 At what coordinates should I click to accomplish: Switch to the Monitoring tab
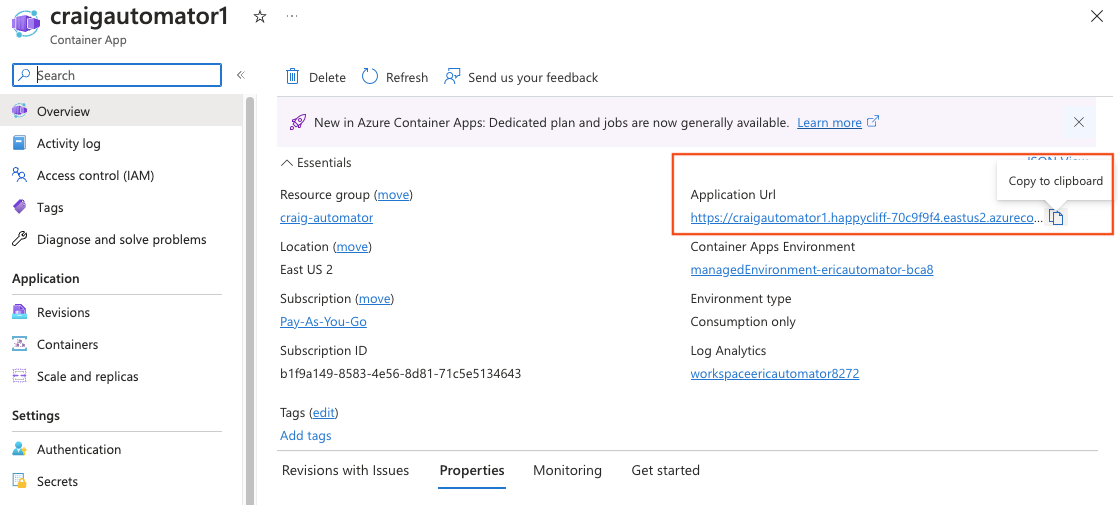pyautogui.click(x=567, y=470)
